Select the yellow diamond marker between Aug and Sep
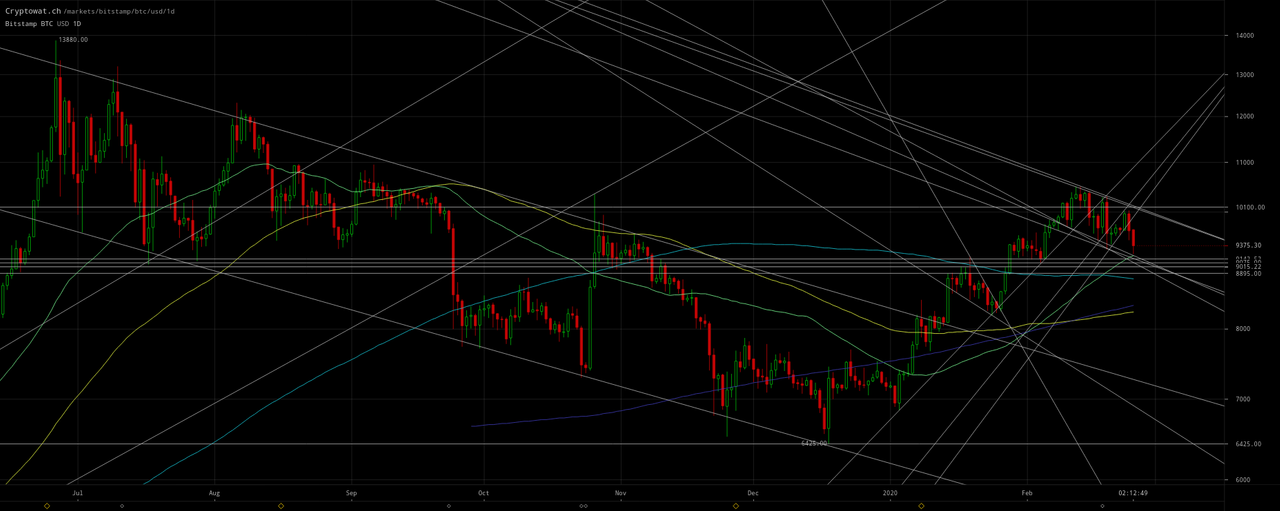 (281, 506)
